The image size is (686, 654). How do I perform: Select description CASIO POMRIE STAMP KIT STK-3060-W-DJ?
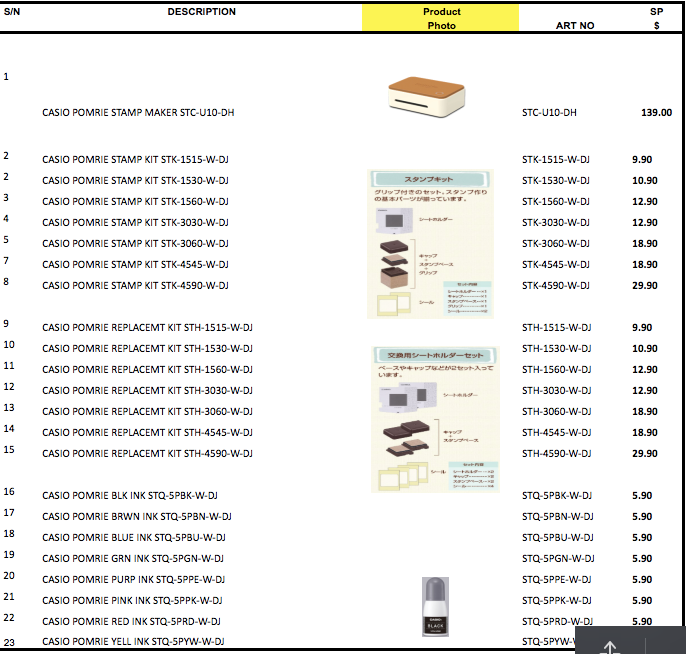tap(135, 243)
